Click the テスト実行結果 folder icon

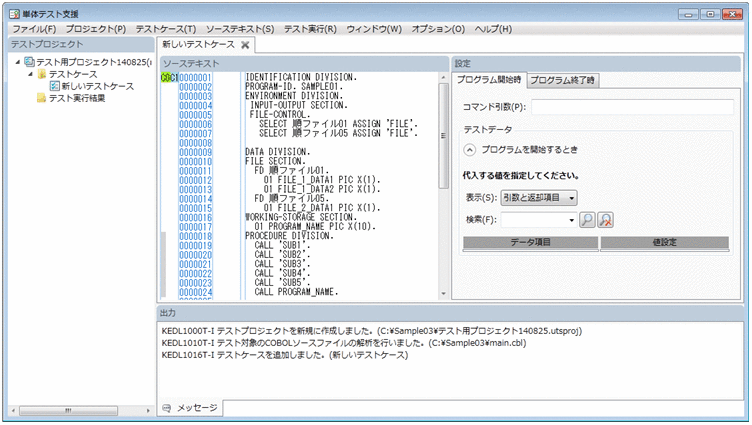coord(42,98)
